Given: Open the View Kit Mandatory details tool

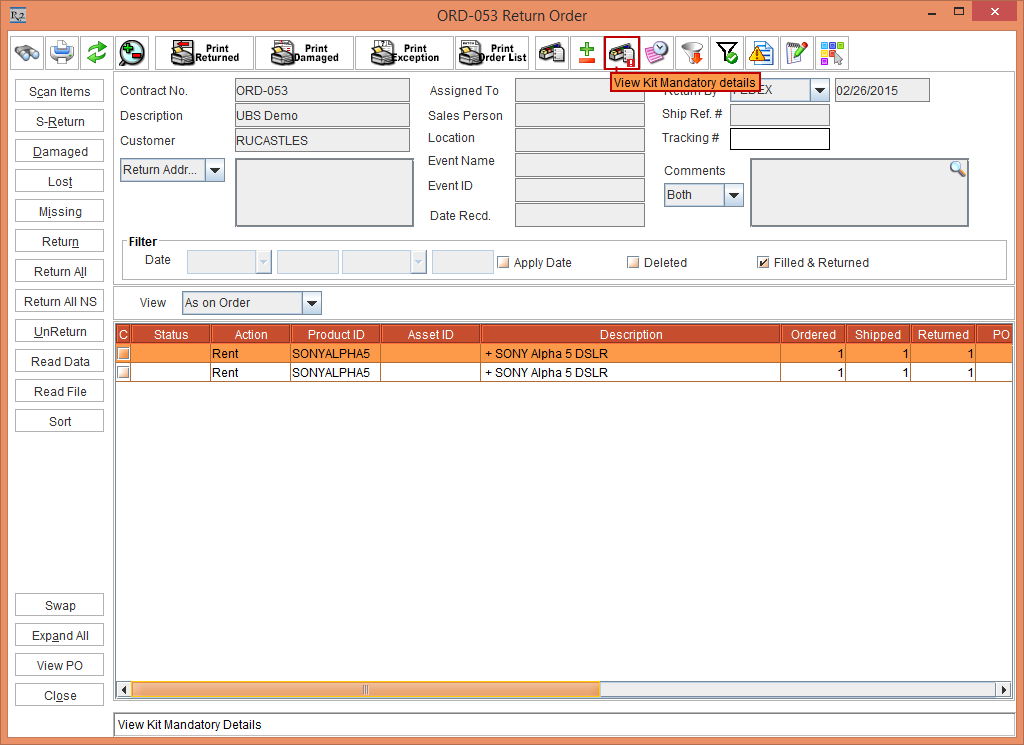Looking at the screenshot, I should click(622, 52).
